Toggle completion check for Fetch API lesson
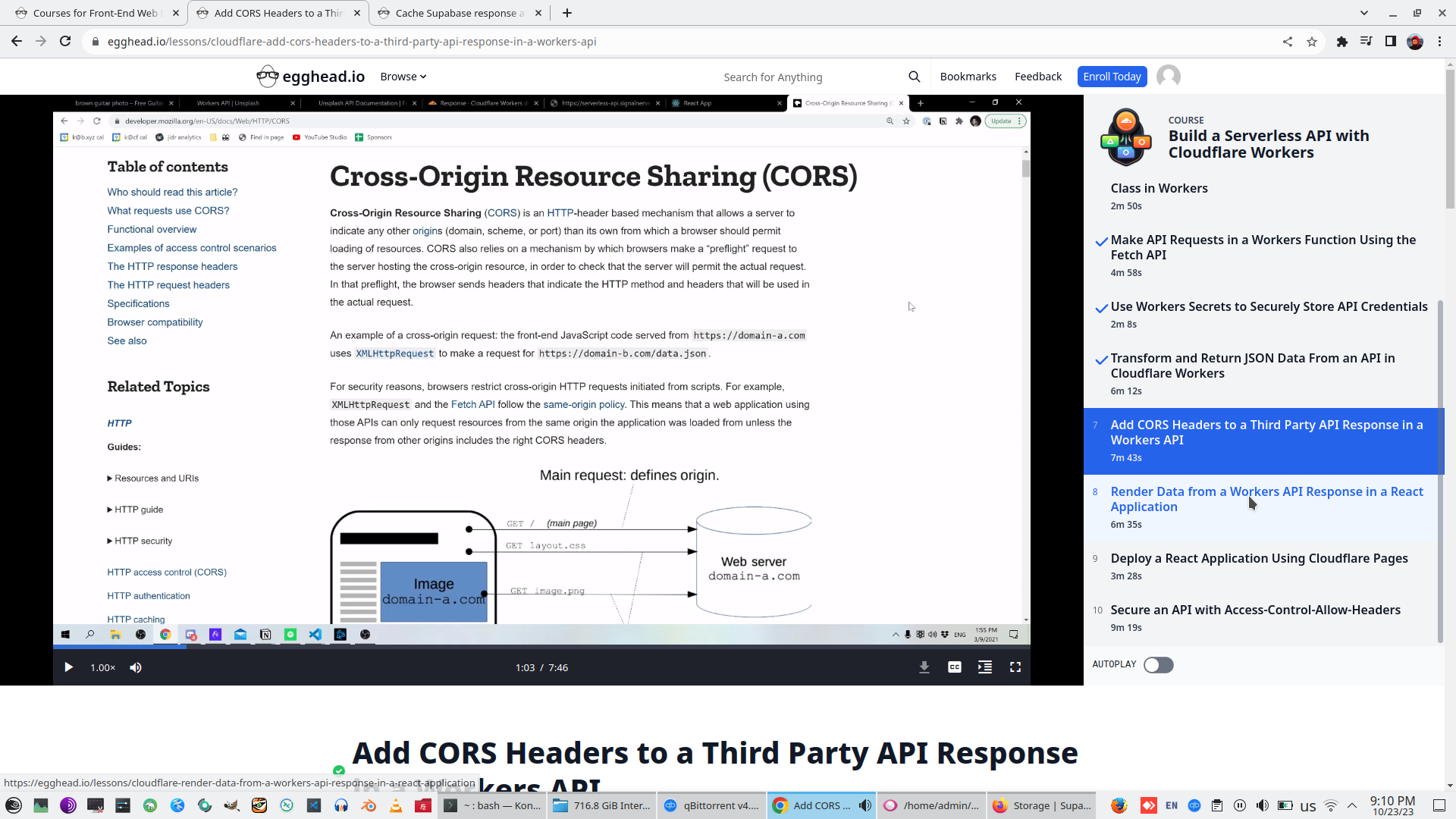The image size is (1456, 819). tap(1101, 242)
